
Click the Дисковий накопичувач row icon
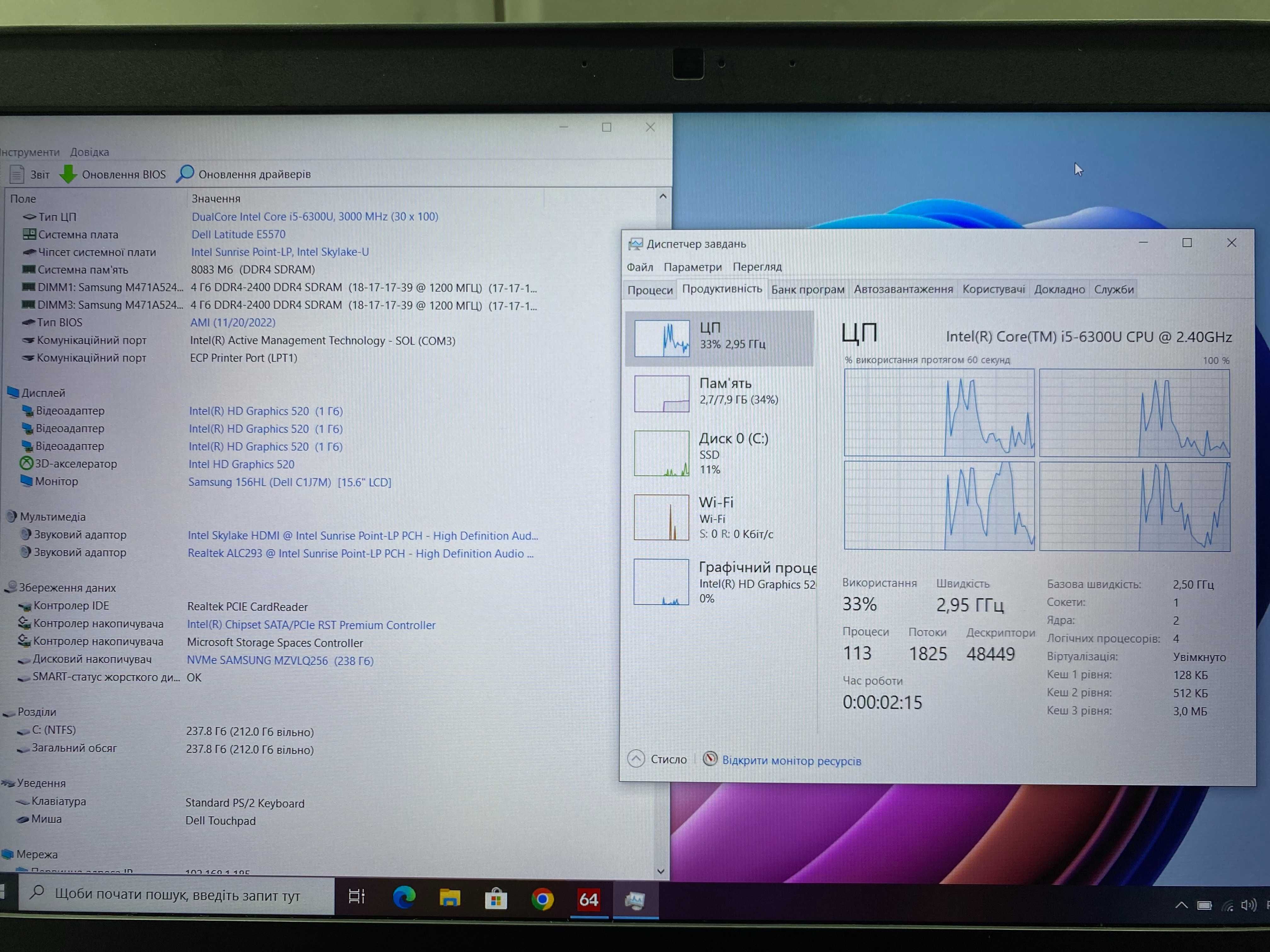(24, 660)
